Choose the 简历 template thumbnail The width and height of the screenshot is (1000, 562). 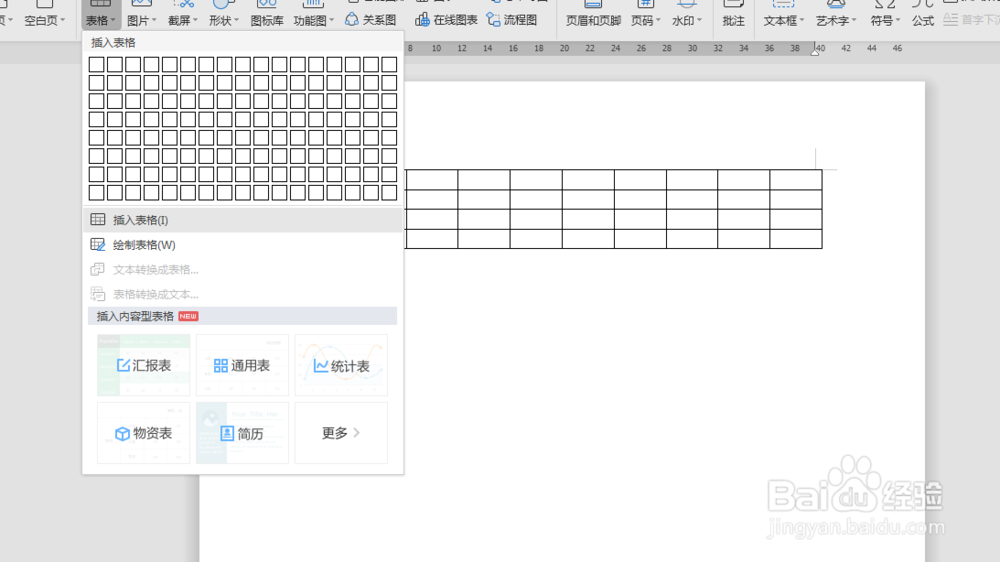[242, 433]
